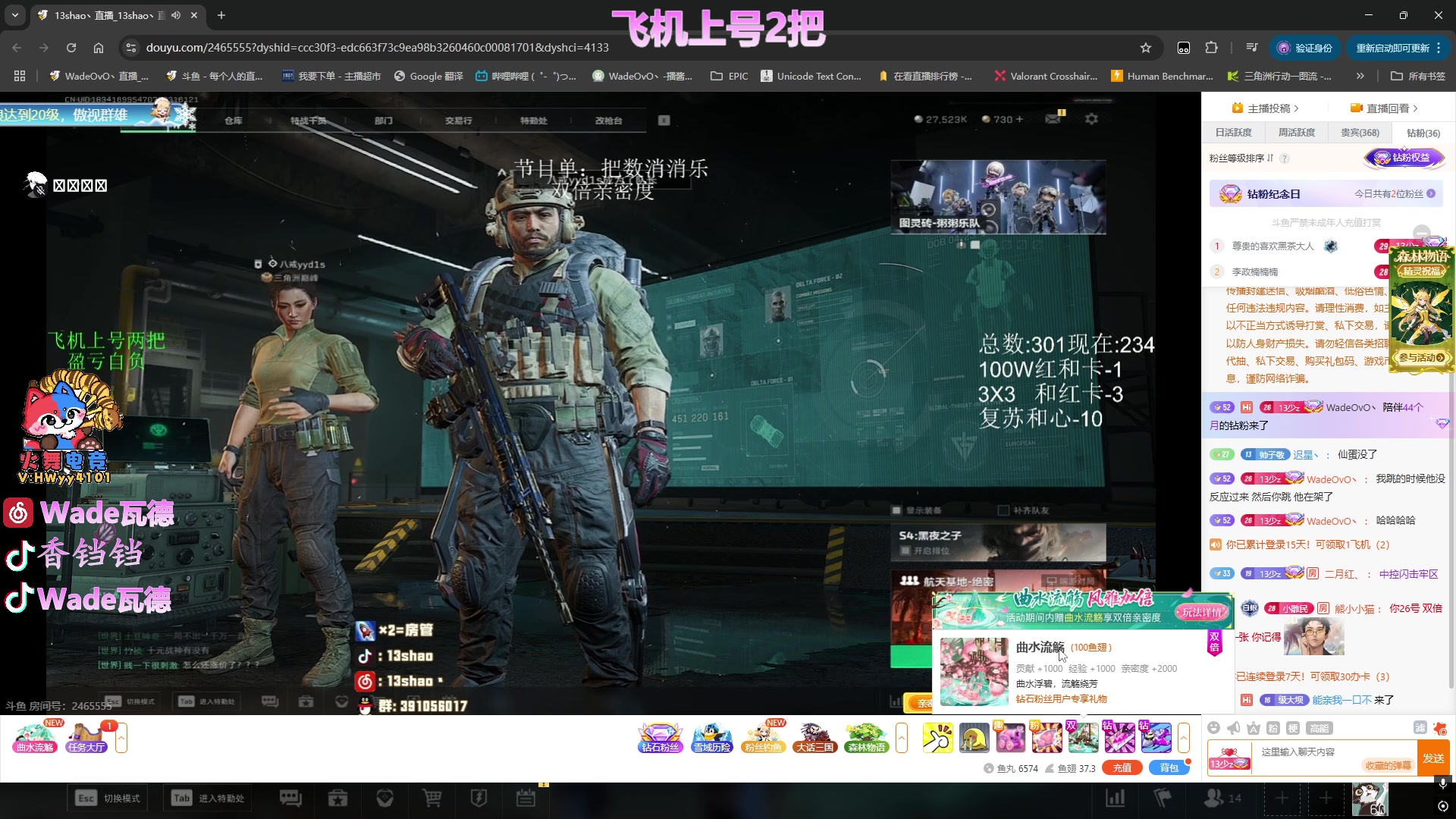Open the danmaku text style icon

(1254, 728)
